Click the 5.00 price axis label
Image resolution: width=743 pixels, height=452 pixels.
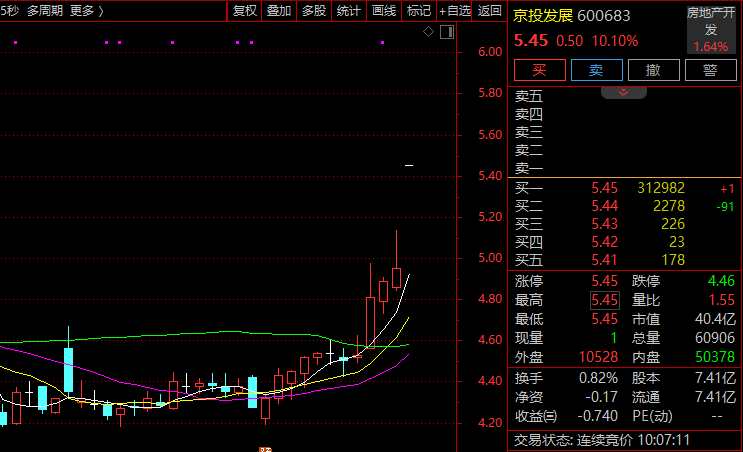pyautogui.click(x=490, y=258)
